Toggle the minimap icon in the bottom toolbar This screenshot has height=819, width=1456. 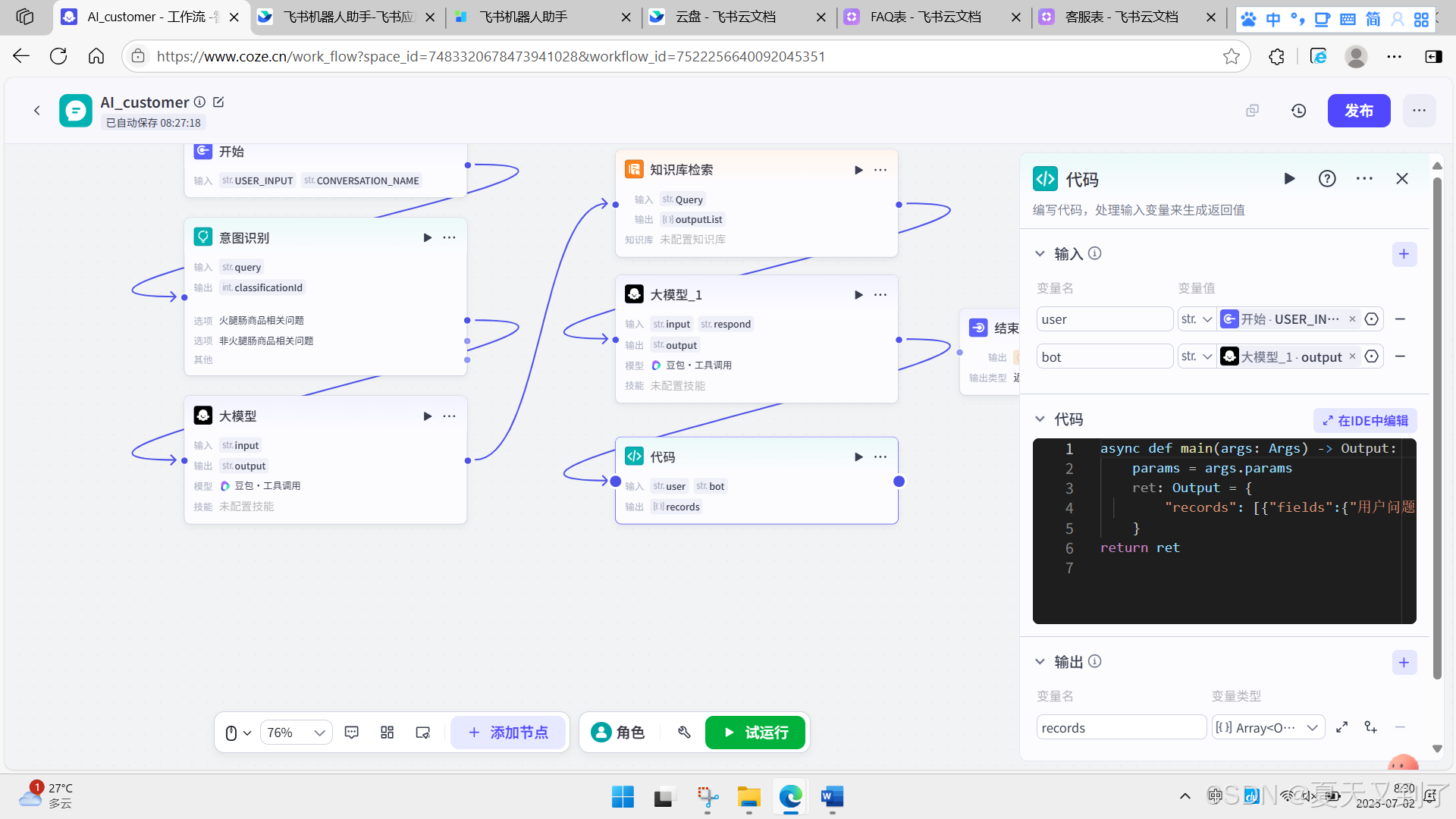(x=423, y=733)
